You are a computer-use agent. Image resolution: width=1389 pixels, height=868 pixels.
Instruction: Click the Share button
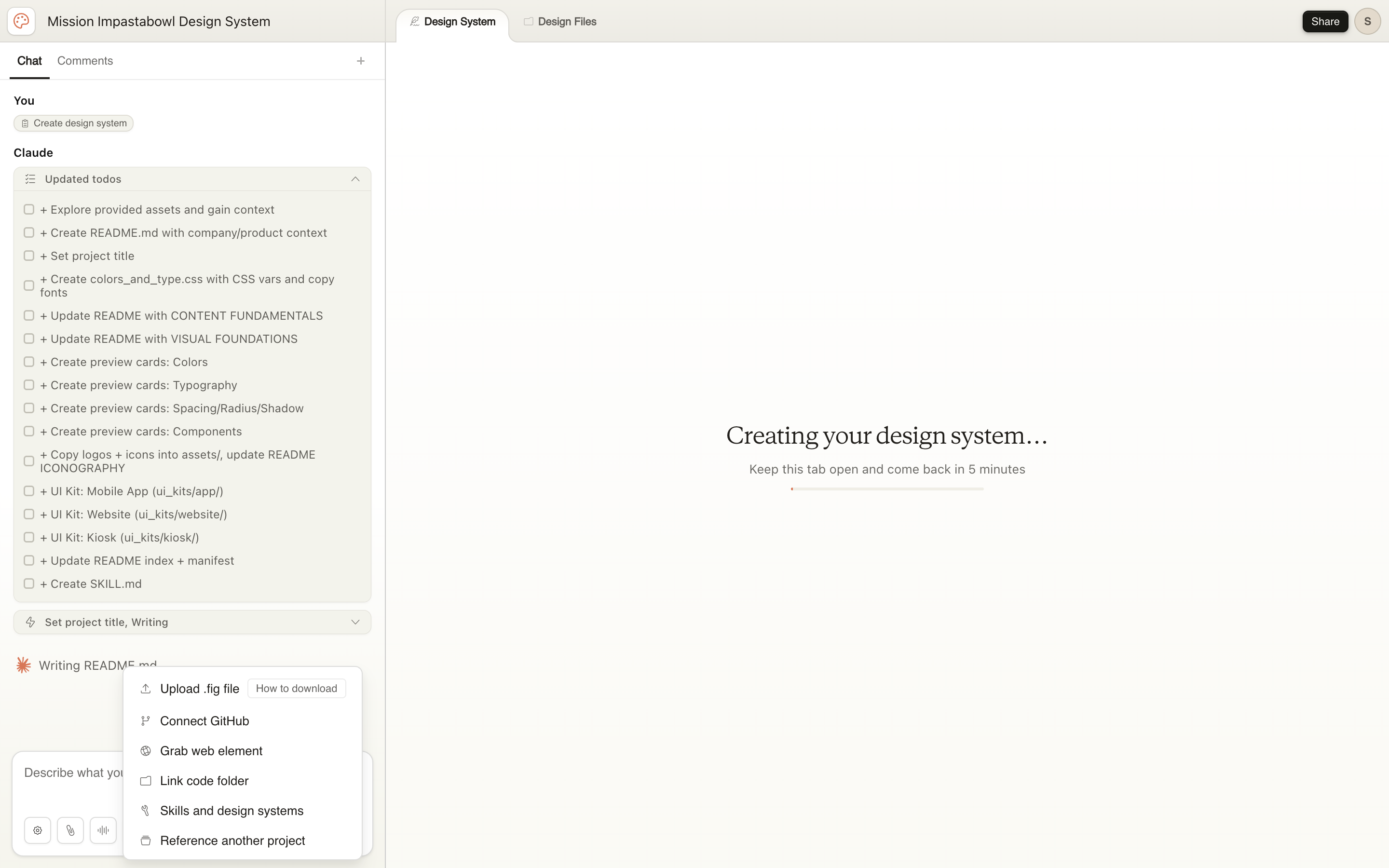(x=1325, y=21)
